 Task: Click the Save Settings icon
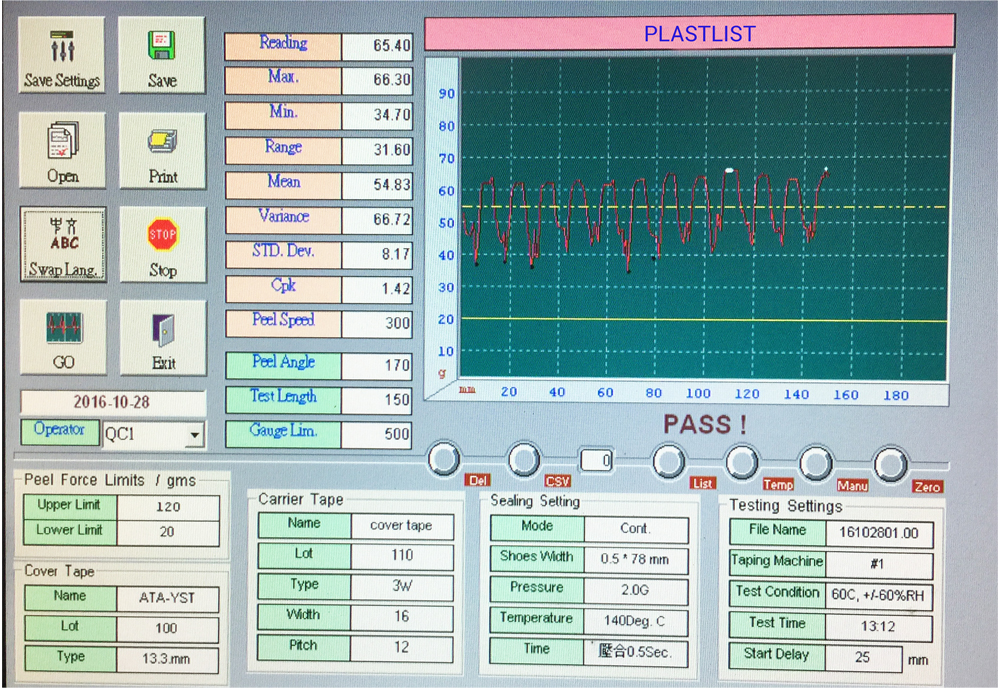[x=62, y=55]
